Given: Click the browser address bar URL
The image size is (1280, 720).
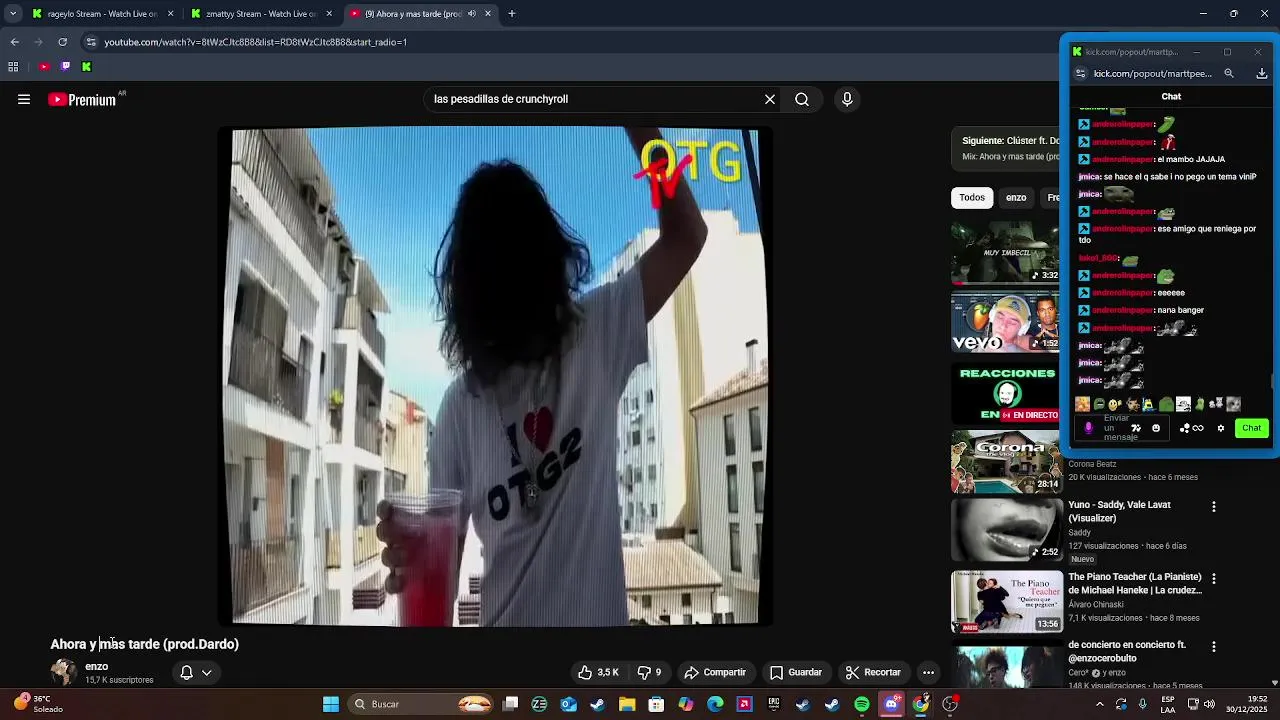Looking at the screenshot, I should click(x=255, y=42).
